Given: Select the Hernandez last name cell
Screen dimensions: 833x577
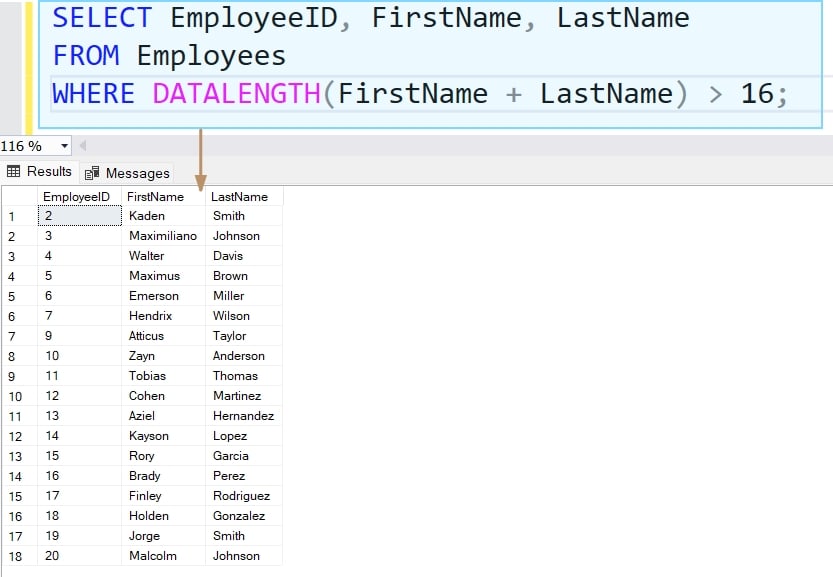Looking at the screenshot, I should click(244, 415).
